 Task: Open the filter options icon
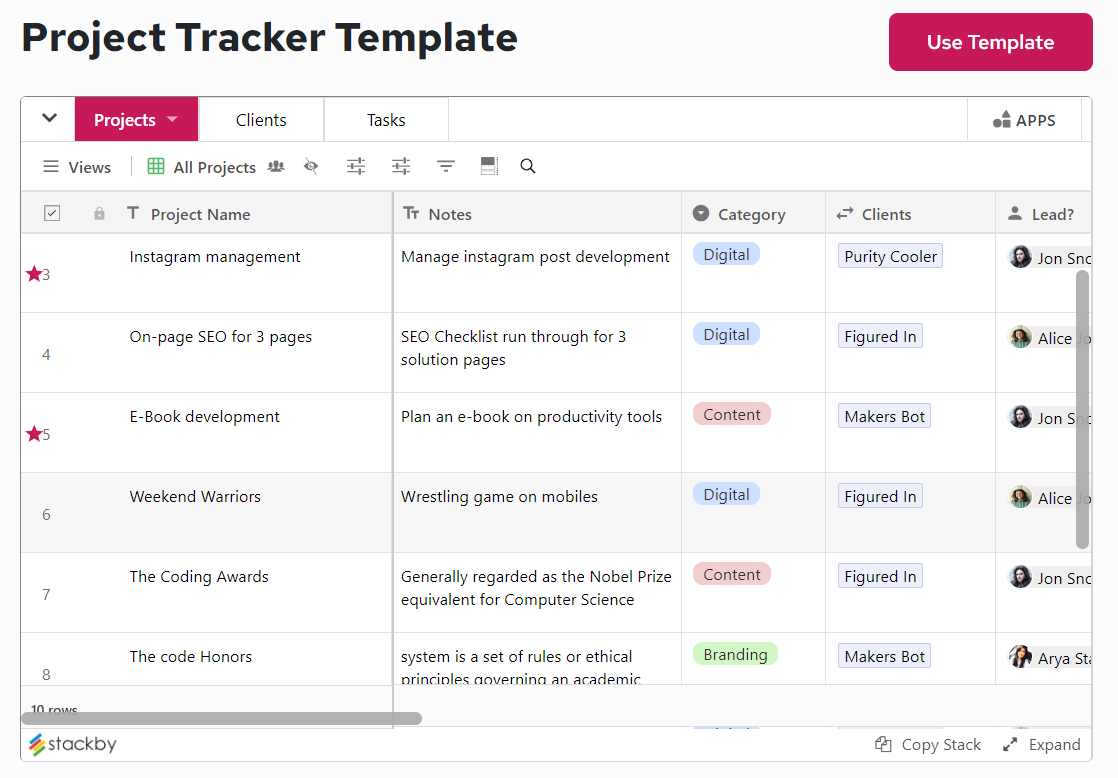(x=445, y=166)
